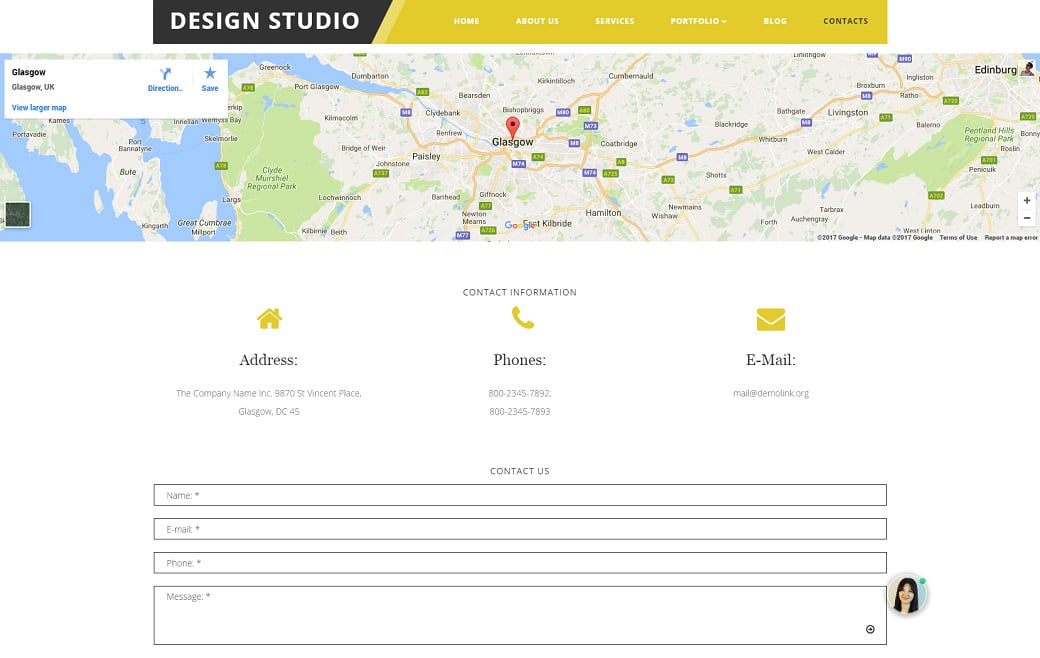
Task: Switch to satellite view thumbnail
Action: coord(17,215)
